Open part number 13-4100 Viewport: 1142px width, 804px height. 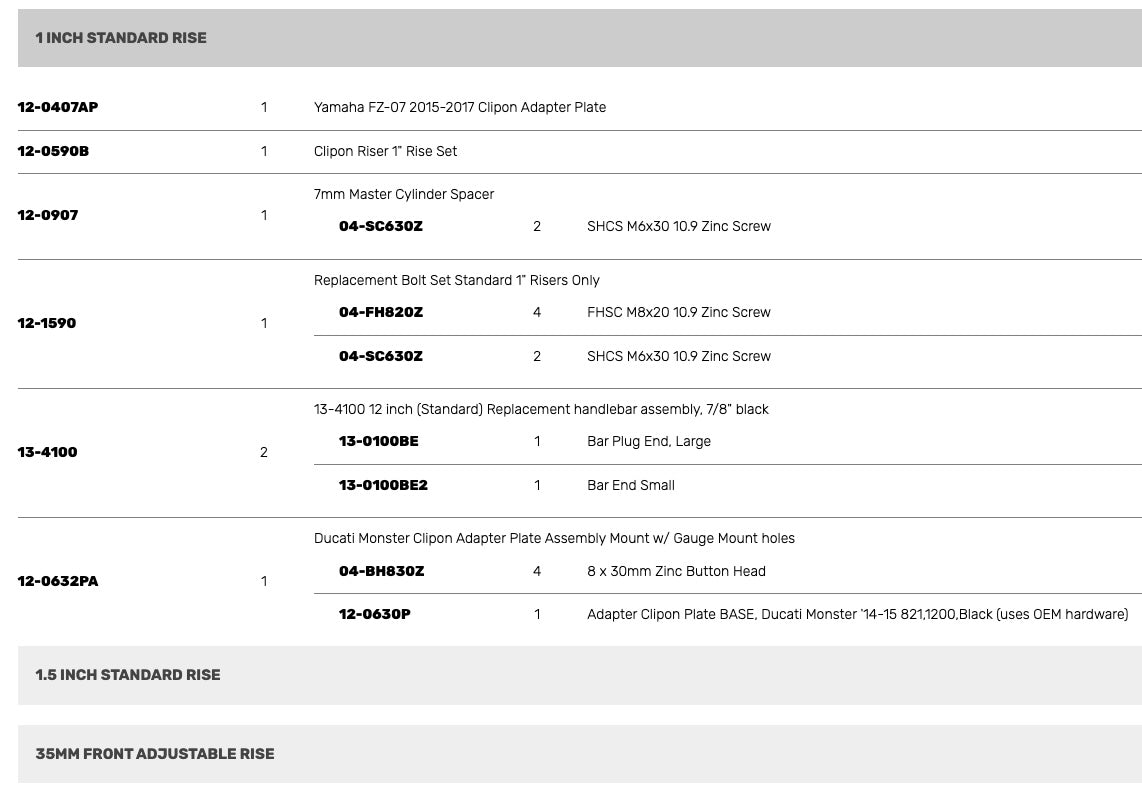[47, 452]
